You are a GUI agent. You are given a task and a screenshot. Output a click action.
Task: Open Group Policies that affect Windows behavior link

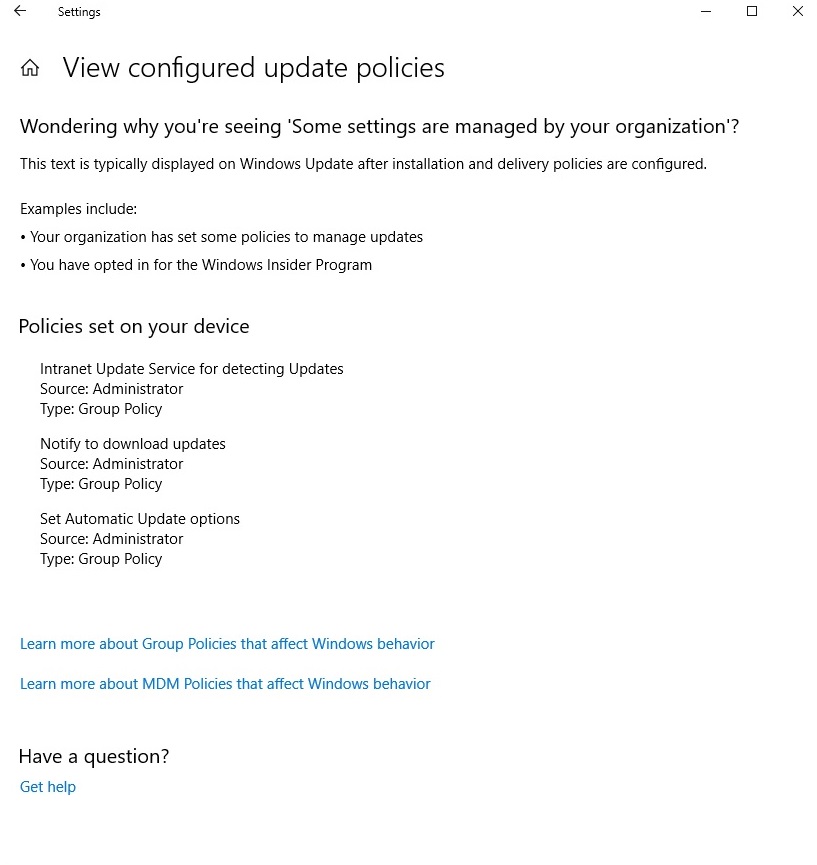pyautogui.click(x=227, y=644)
